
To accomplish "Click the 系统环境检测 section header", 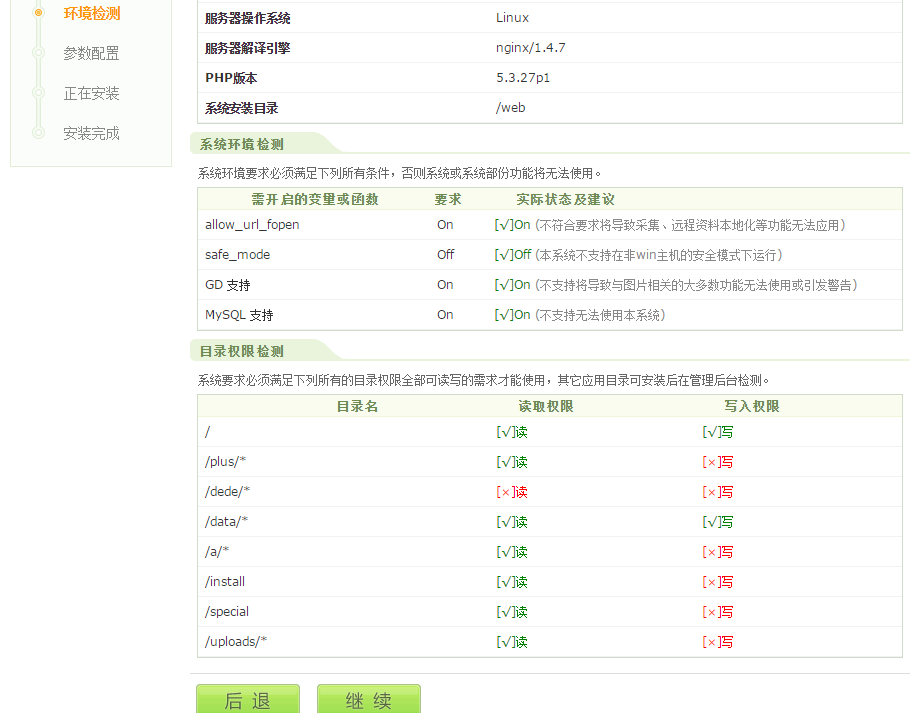I will [241, 144].
